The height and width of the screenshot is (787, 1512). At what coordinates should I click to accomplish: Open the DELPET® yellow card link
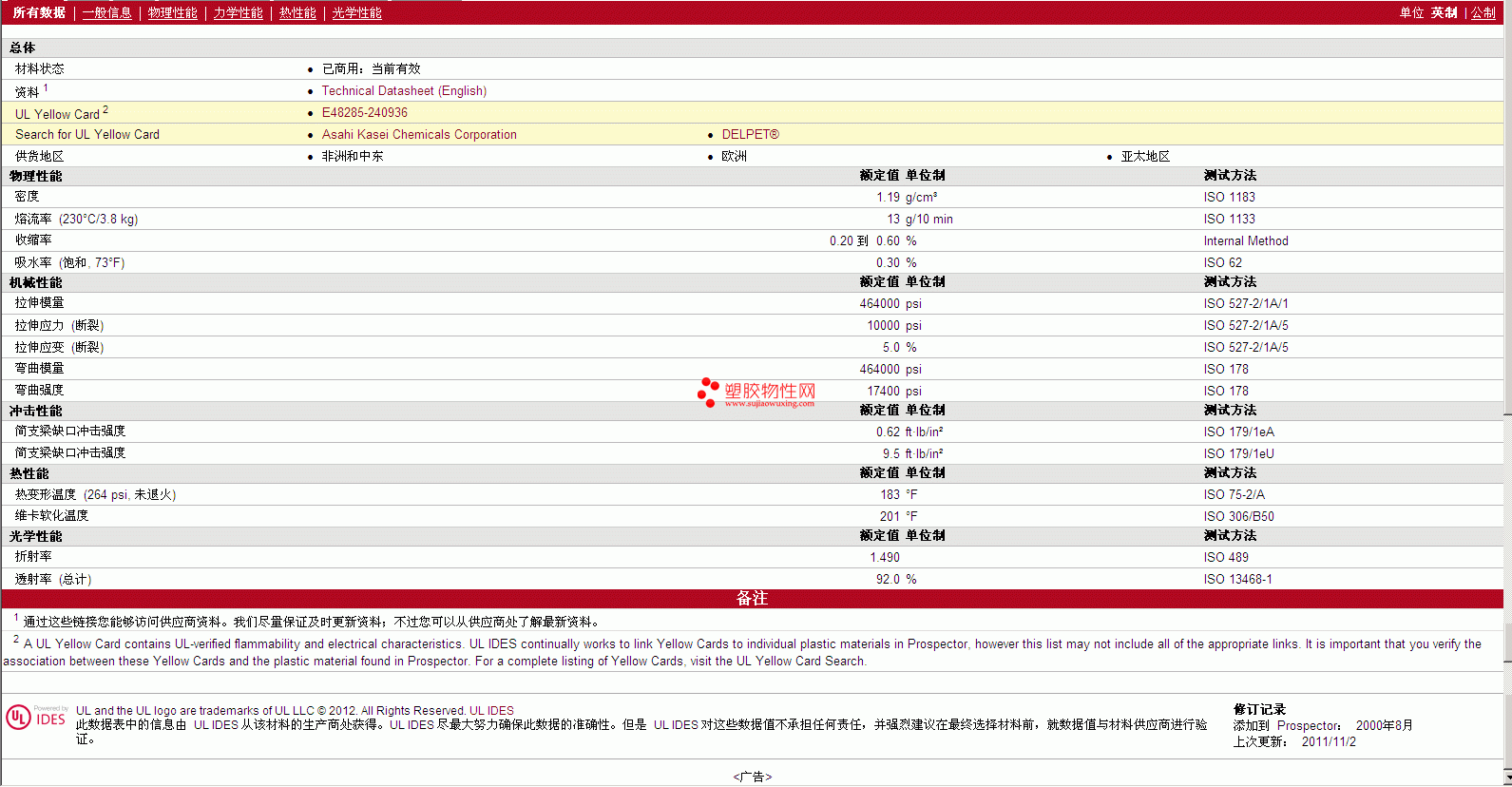751,134
